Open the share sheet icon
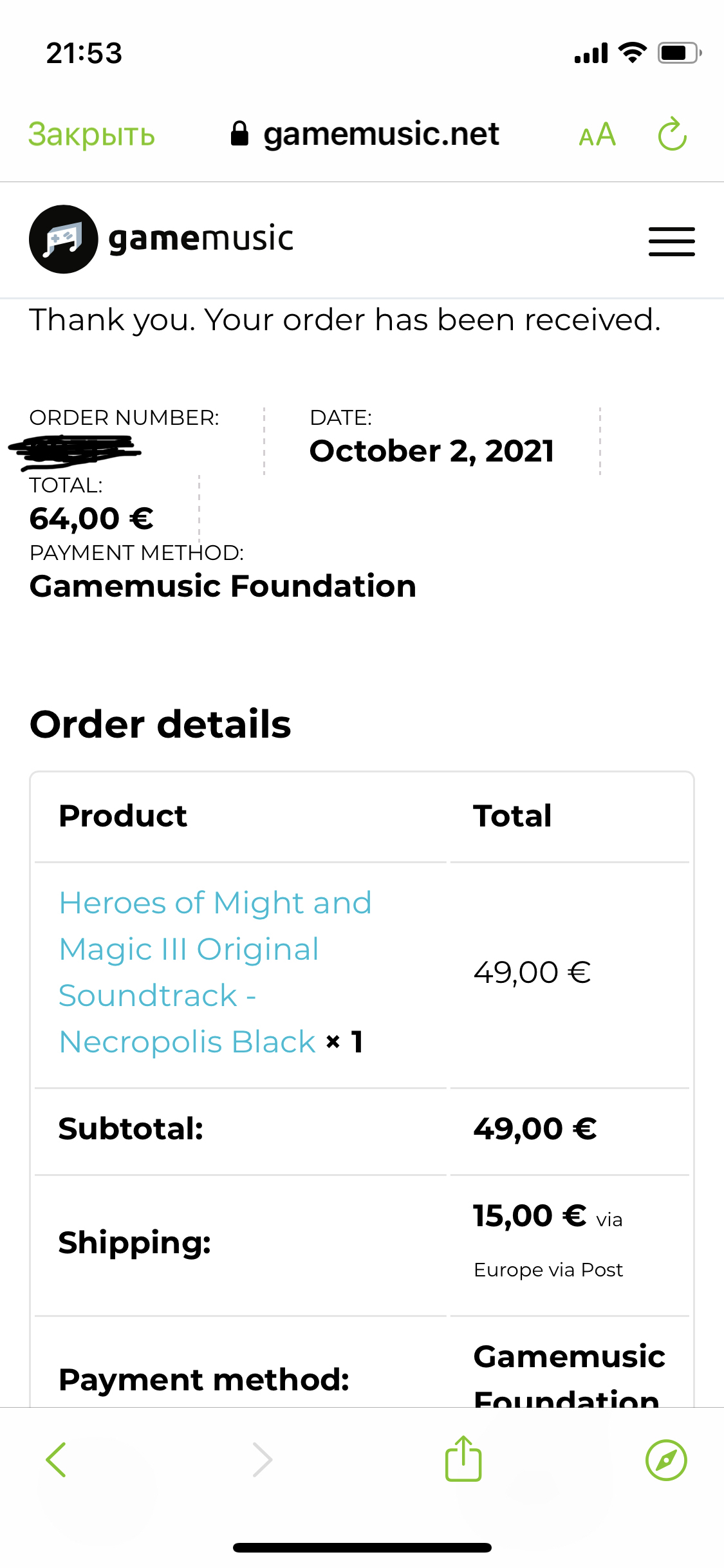 click(x=463, y=1459)
